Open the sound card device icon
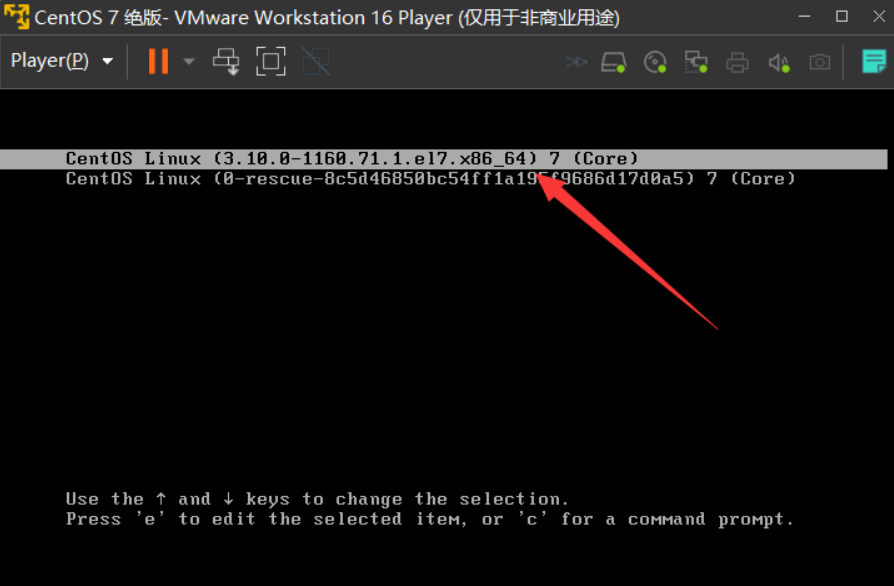The height and width of the screenshot is (586, 894). tap(779, 62)
